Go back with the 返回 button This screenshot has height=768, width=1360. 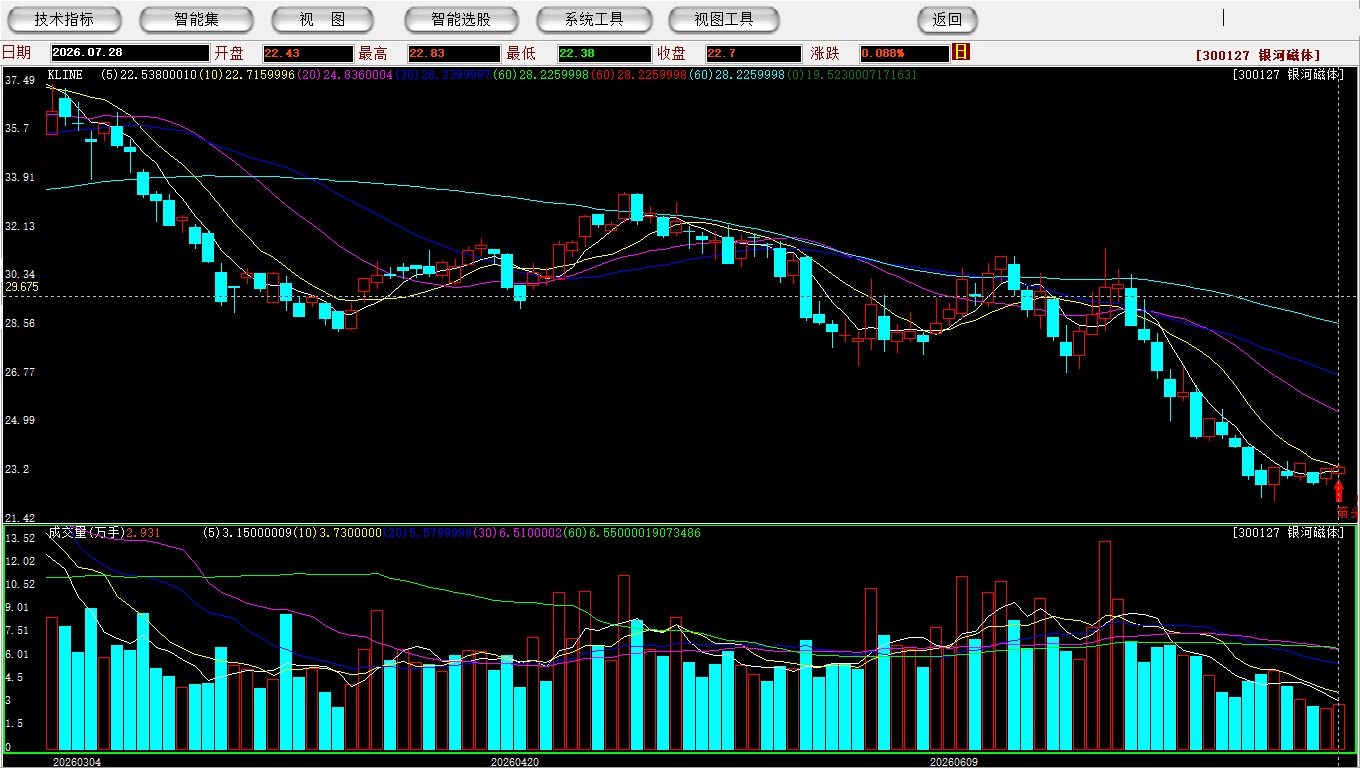click(947, 19)
